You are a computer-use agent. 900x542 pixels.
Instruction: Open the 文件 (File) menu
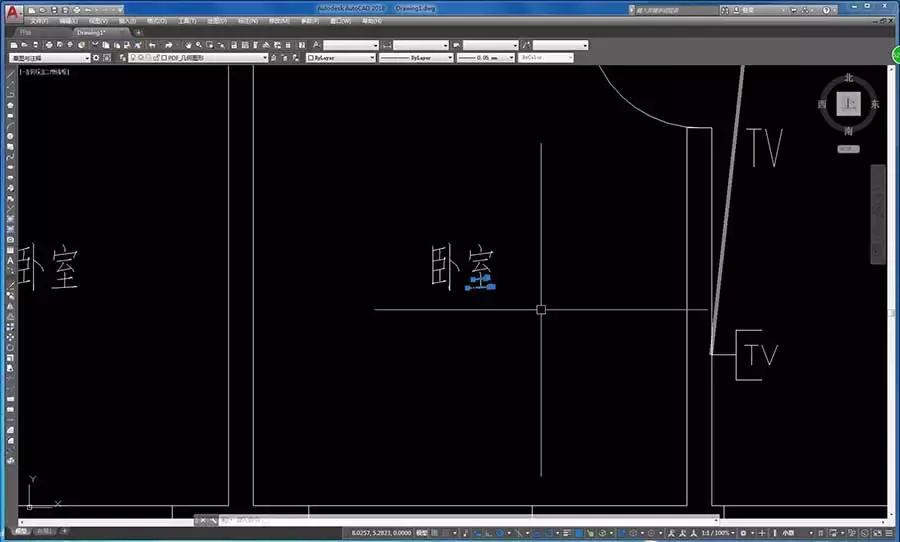38,20
